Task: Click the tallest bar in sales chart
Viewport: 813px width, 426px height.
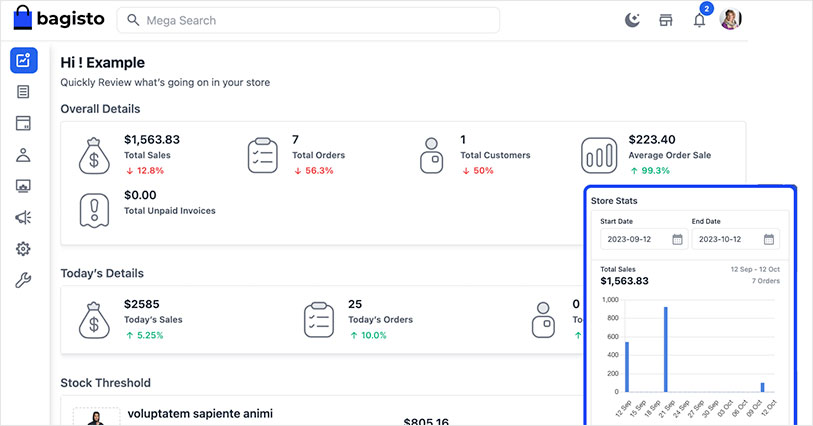Action: coord(666,349)
